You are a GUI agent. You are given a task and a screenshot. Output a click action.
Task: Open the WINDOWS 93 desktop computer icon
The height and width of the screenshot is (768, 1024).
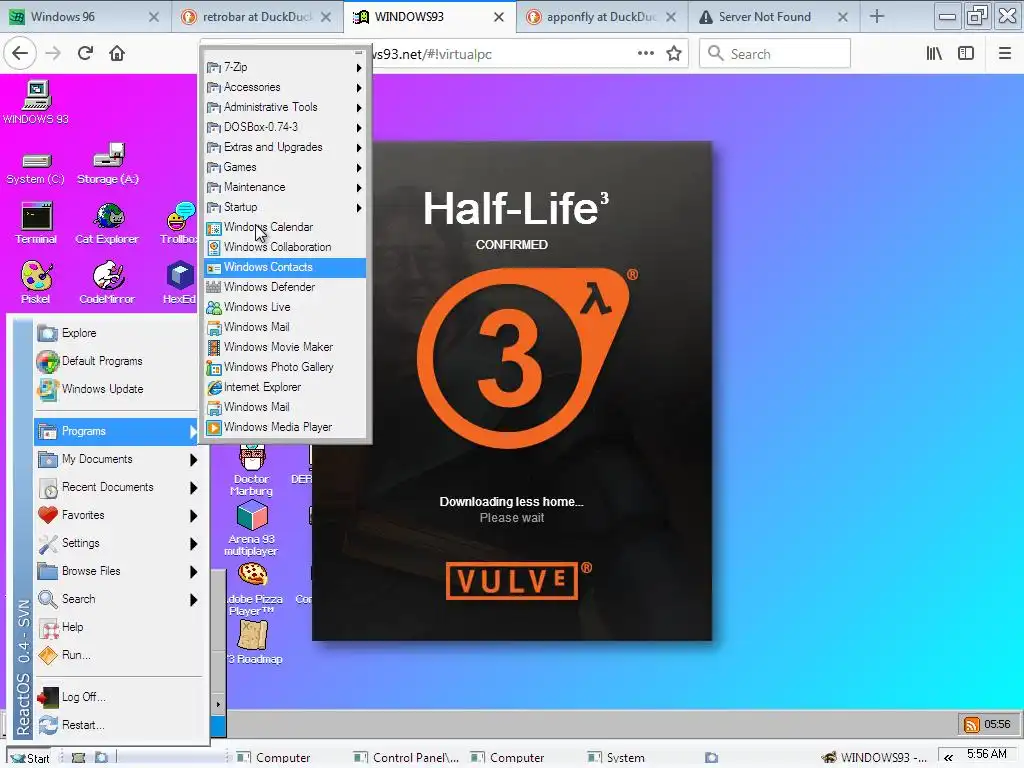pyautogui.click(x=36, y=103)
